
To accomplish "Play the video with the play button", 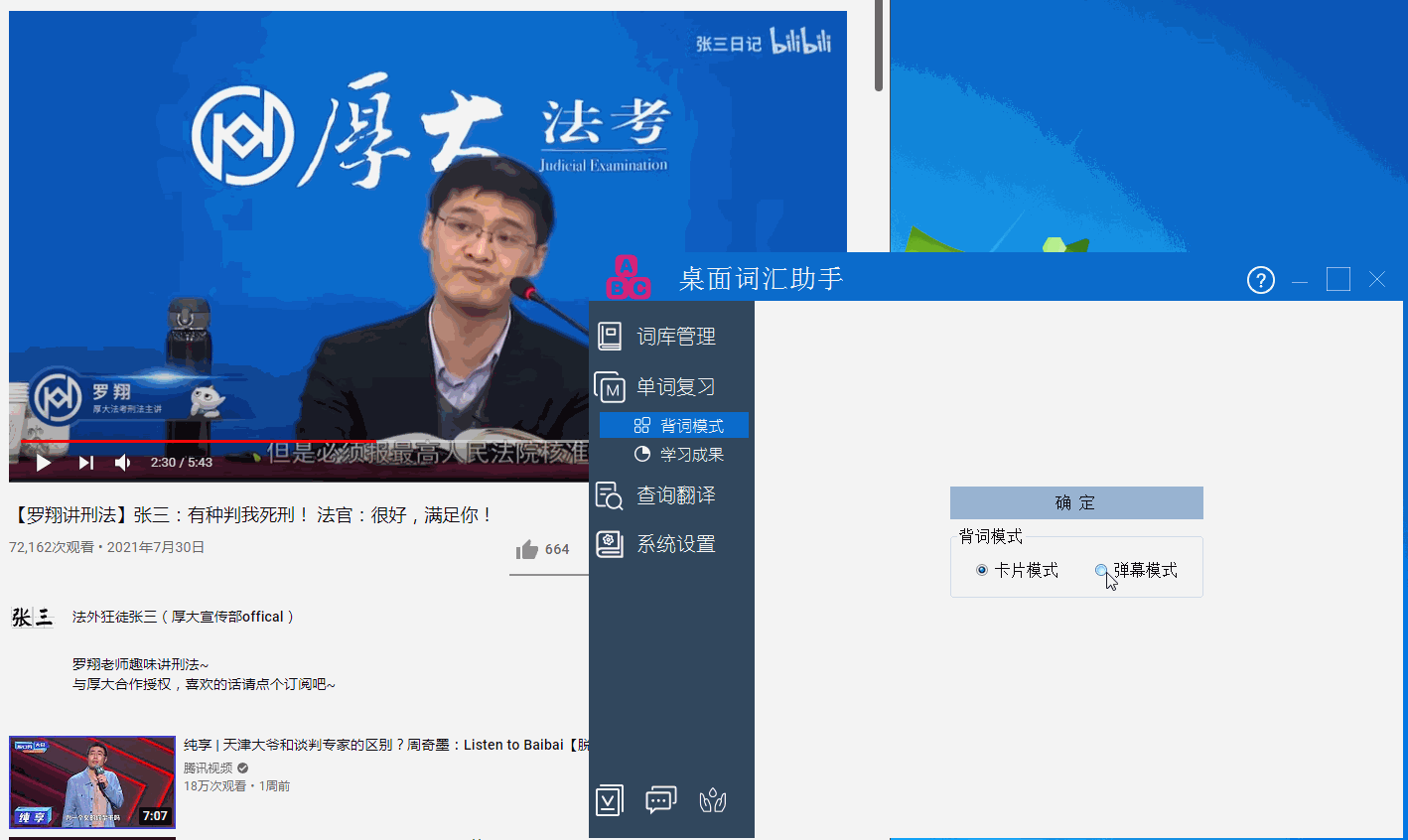I will 44,463.
